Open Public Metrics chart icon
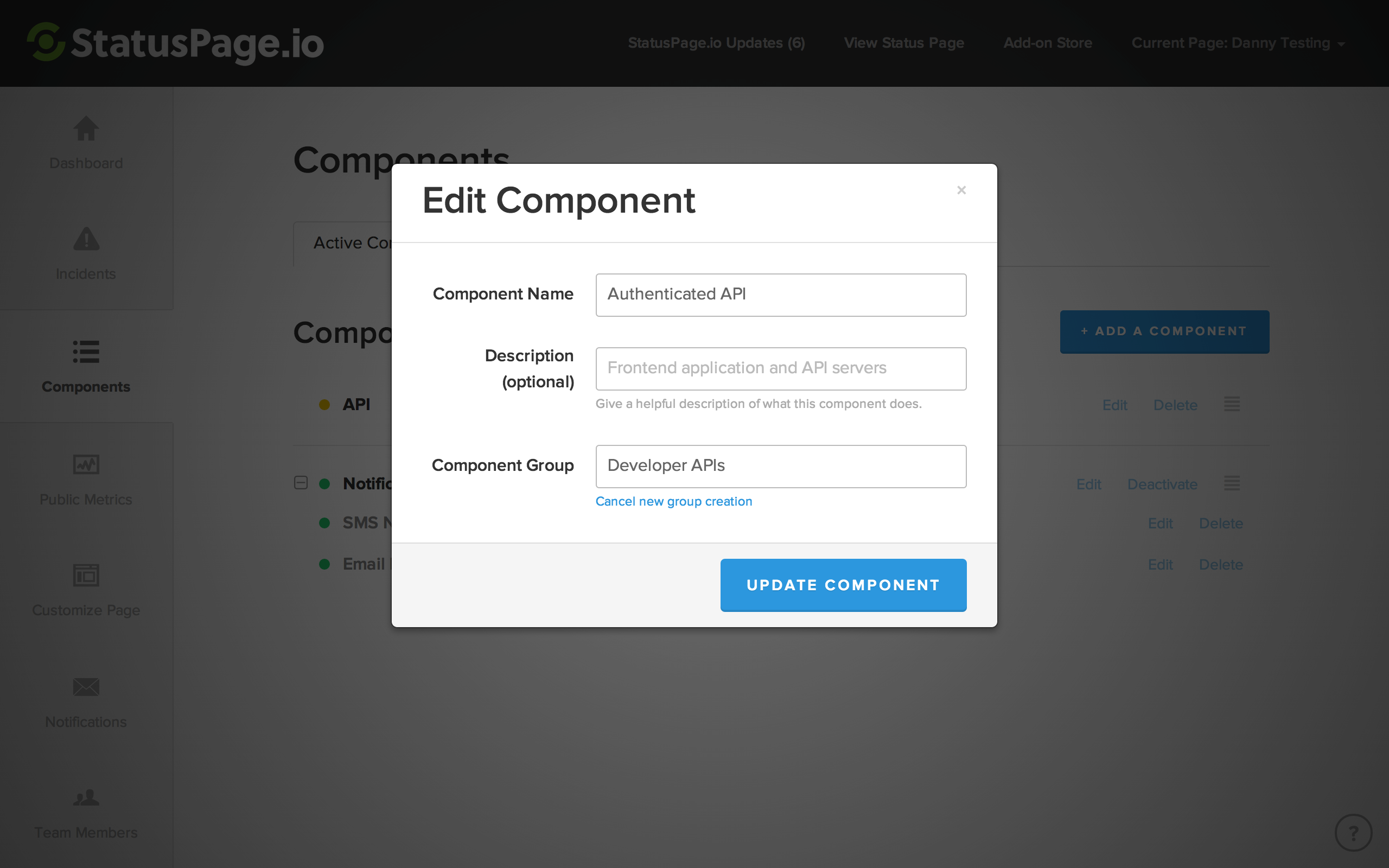 click(x=86, y=464)
